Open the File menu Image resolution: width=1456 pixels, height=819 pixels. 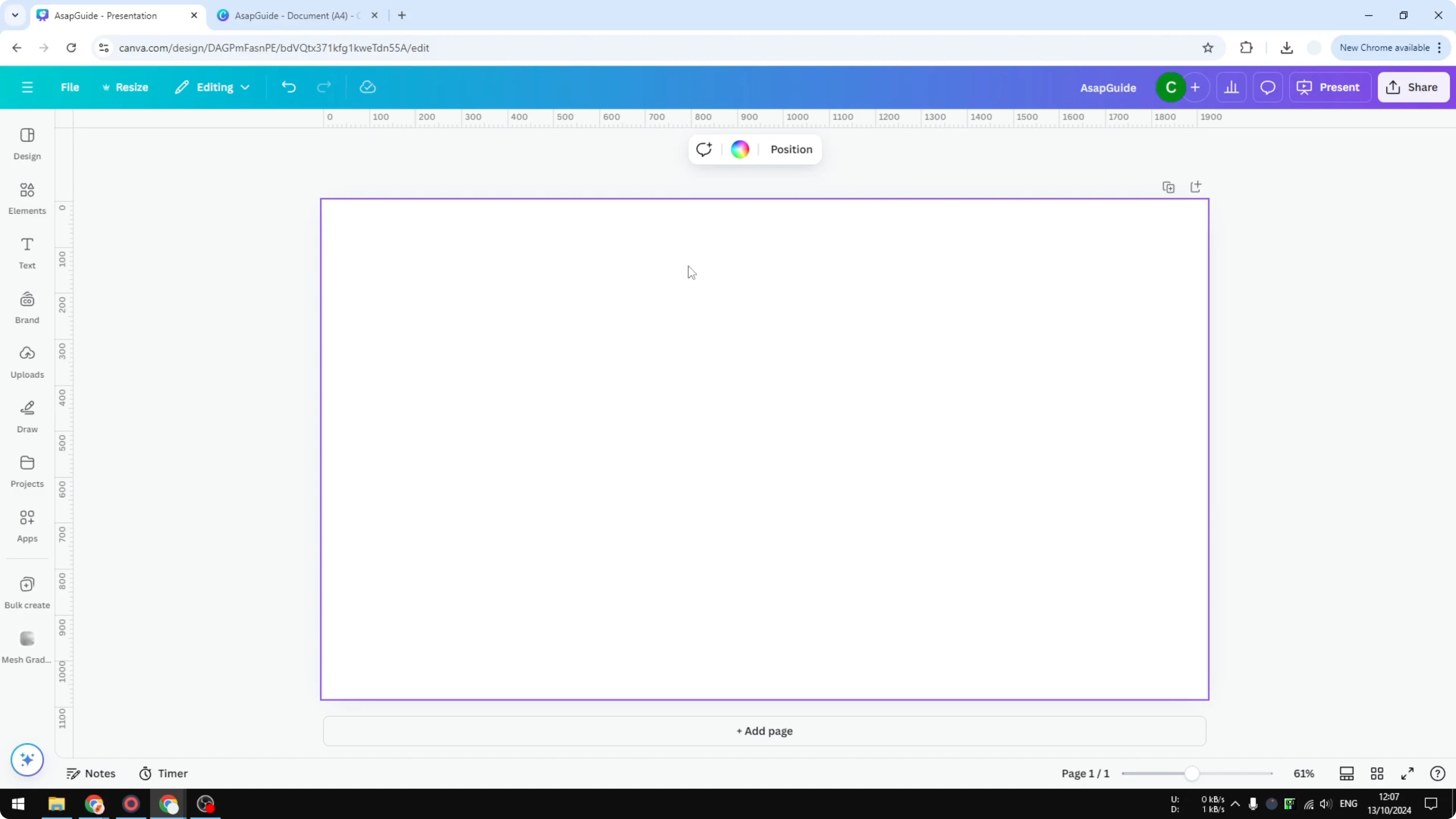point(70,87)
